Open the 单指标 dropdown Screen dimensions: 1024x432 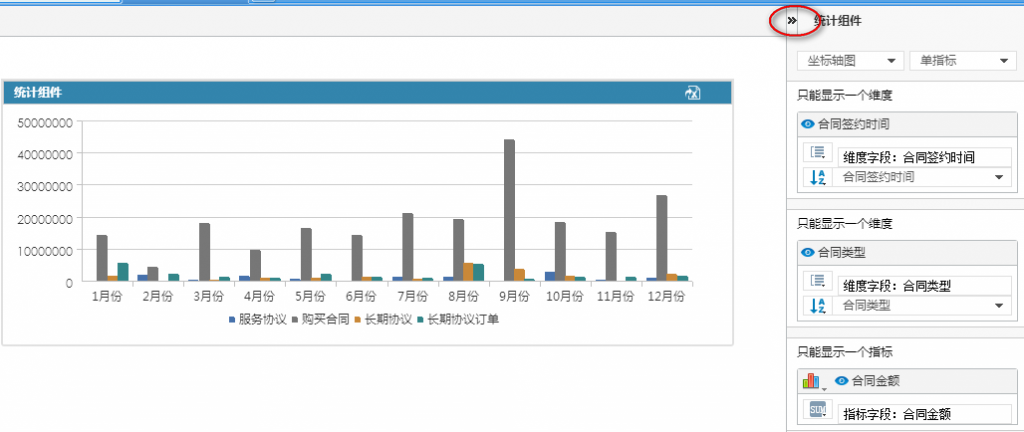(x=963, y=61)
